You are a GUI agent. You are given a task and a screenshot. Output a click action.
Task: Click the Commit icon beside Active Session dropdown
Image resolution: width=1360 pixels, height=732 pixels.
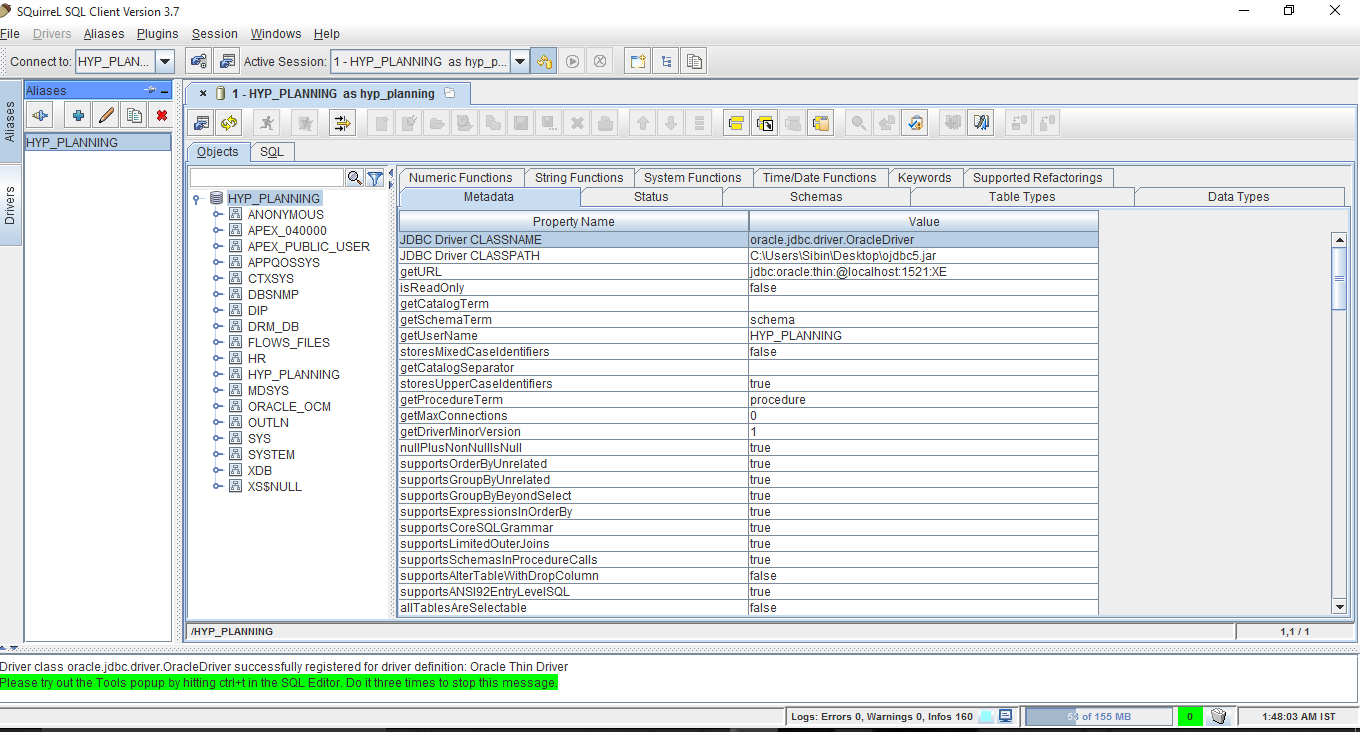point(544,61)
